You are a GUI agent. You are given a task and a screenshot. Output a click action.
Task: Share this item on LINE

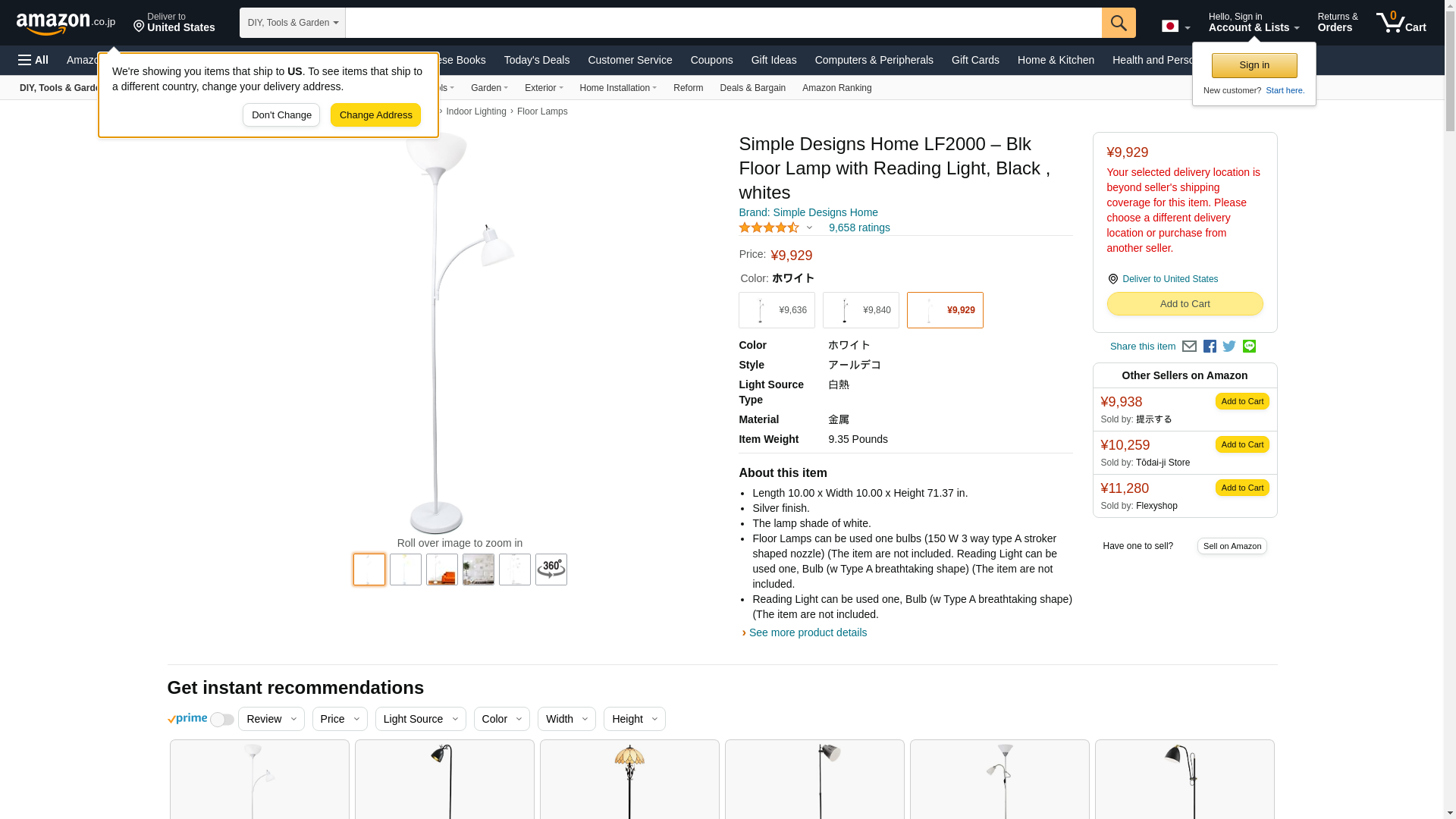click(x=1249, y=347)
